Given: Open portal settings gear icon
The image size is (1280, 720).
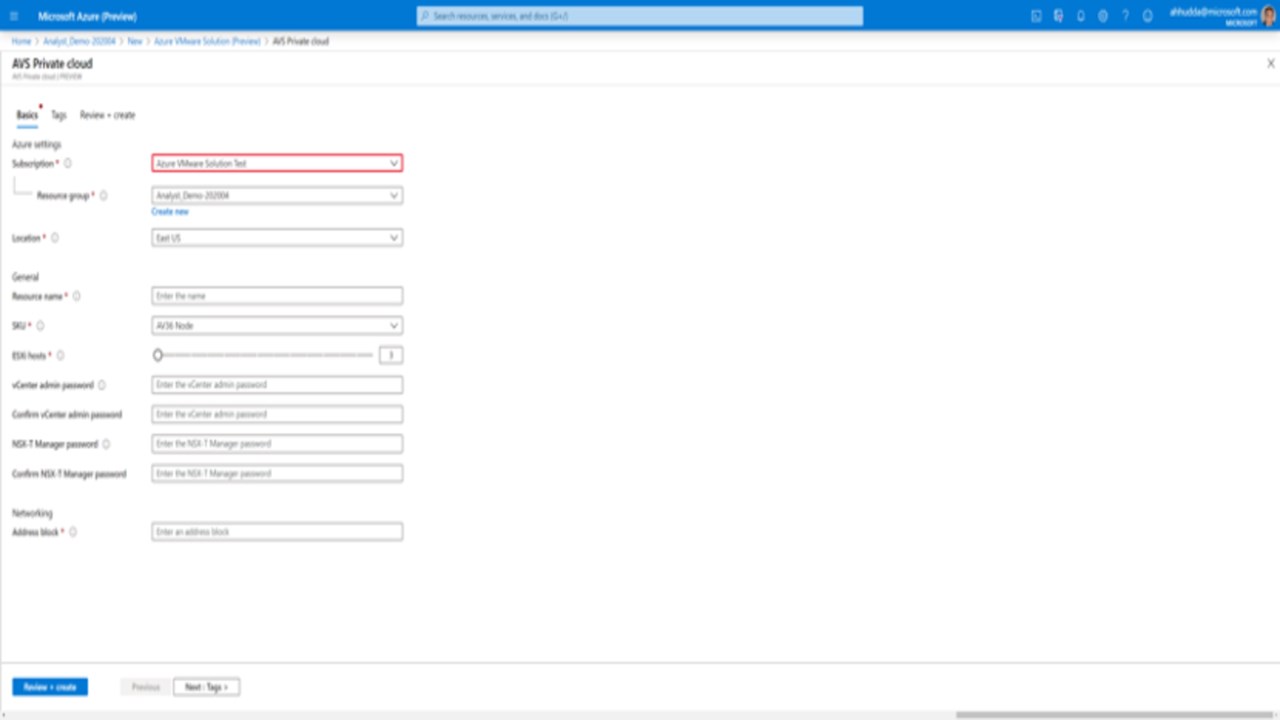Looking at the screenshot, I should pyautogui.click(x=1103, y=16).
